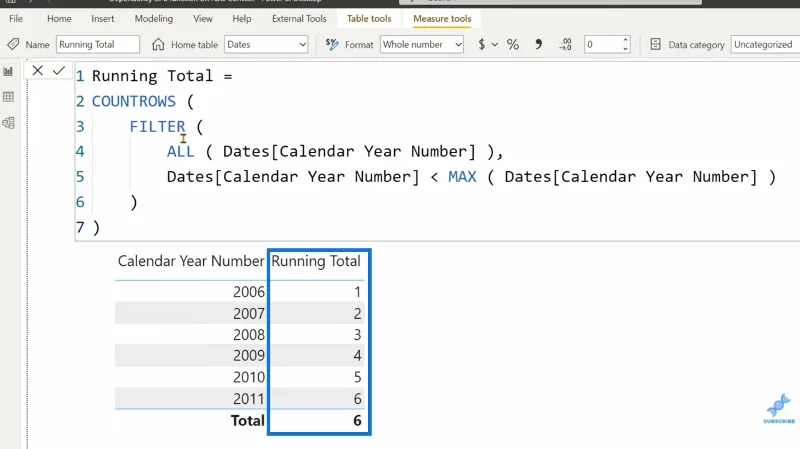Open the Data category Uncategorized dropdown
Viewport: 800px width, 449px height.
(x=765, y=44)
